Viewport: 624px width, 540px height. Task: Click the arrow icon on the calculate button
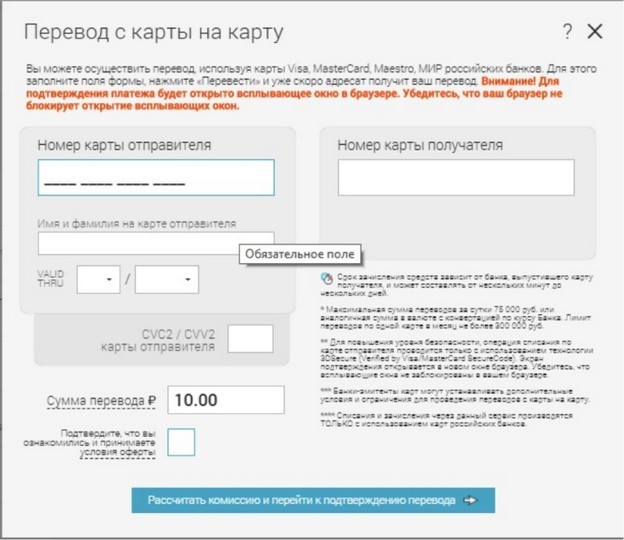pos(470,500)
